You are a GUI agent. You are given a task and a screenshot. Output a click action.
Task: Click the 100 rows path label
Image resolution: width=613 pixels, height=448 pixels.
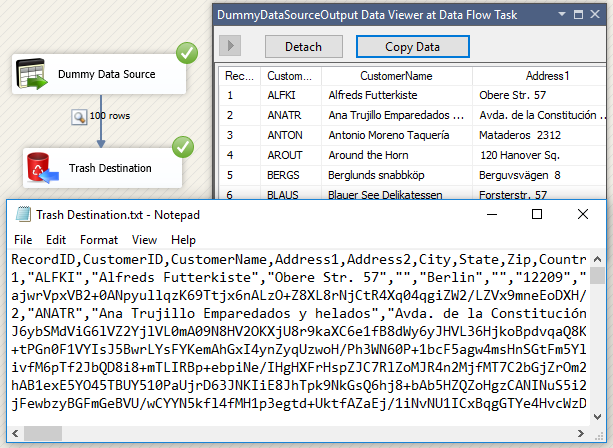pos(110,116)
